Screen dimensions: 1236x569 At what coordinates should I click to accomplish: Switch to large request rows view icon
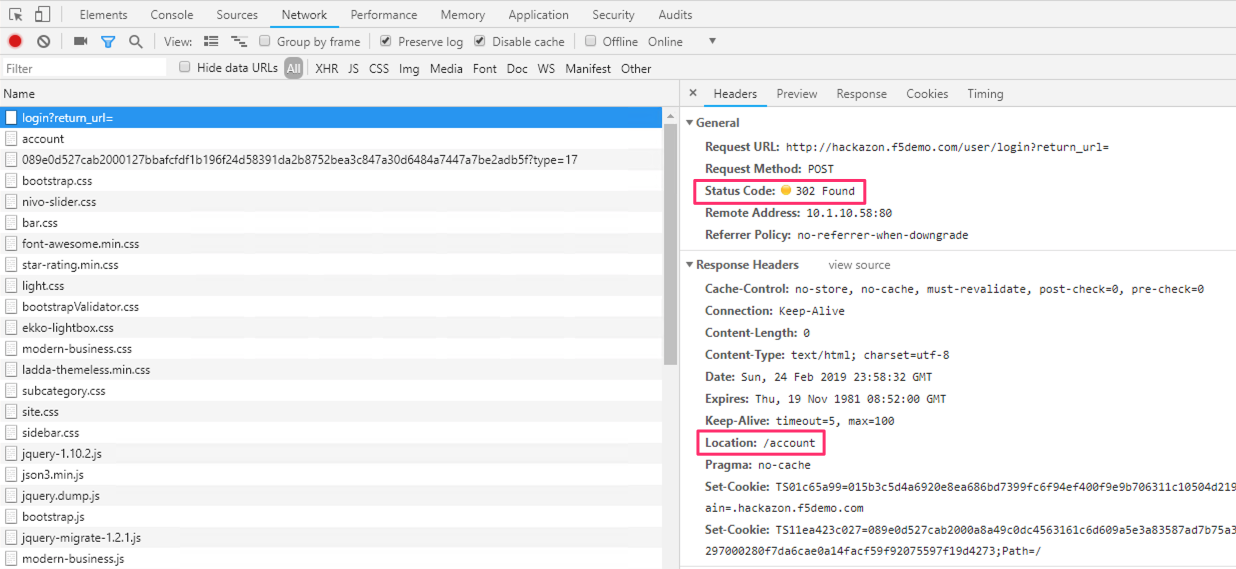click(x=211, y=41)
